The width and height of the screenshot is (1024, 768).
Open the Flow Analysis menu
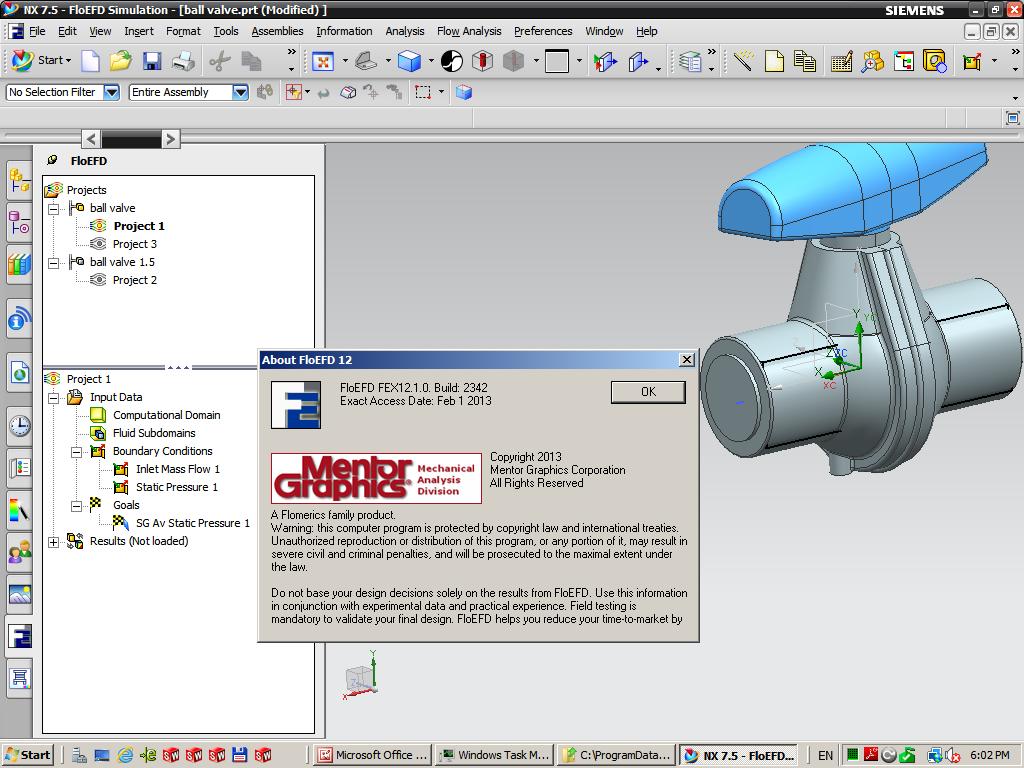click(x=469, y=31)
